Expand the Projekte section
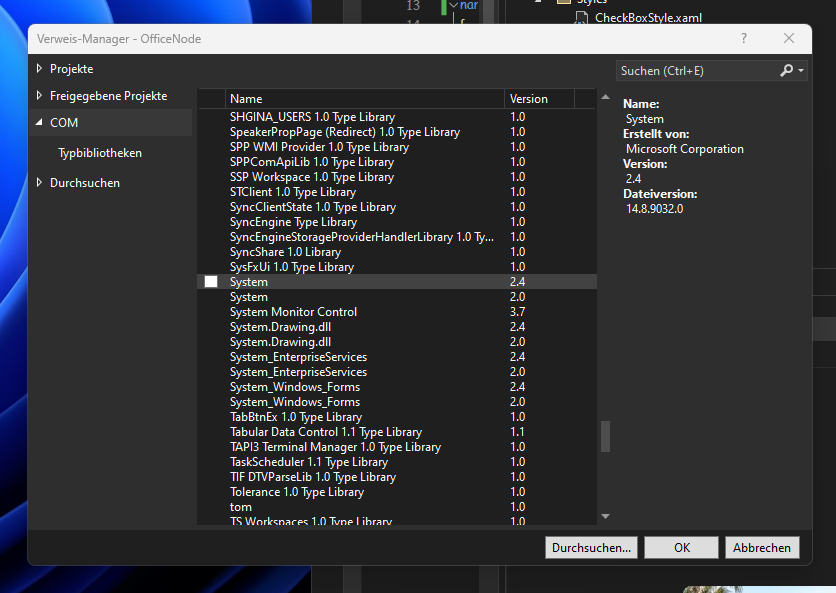The height and width of the screenshot is (593, 836). point(39,69)
